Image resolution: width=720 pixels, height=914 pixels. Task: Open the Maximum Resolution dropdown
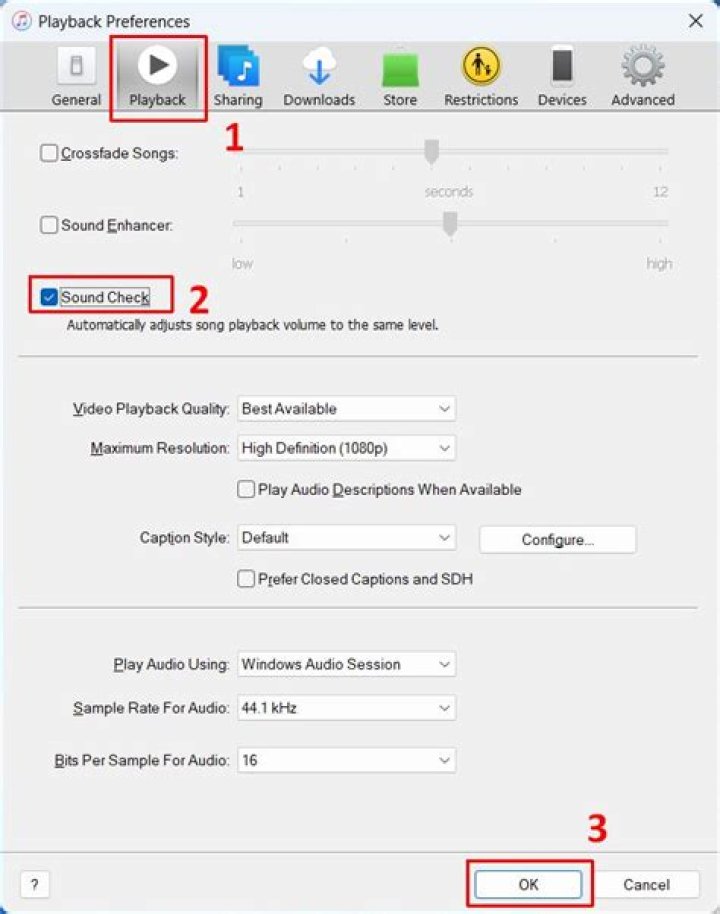pyautogui.click(x=346, y=449)
